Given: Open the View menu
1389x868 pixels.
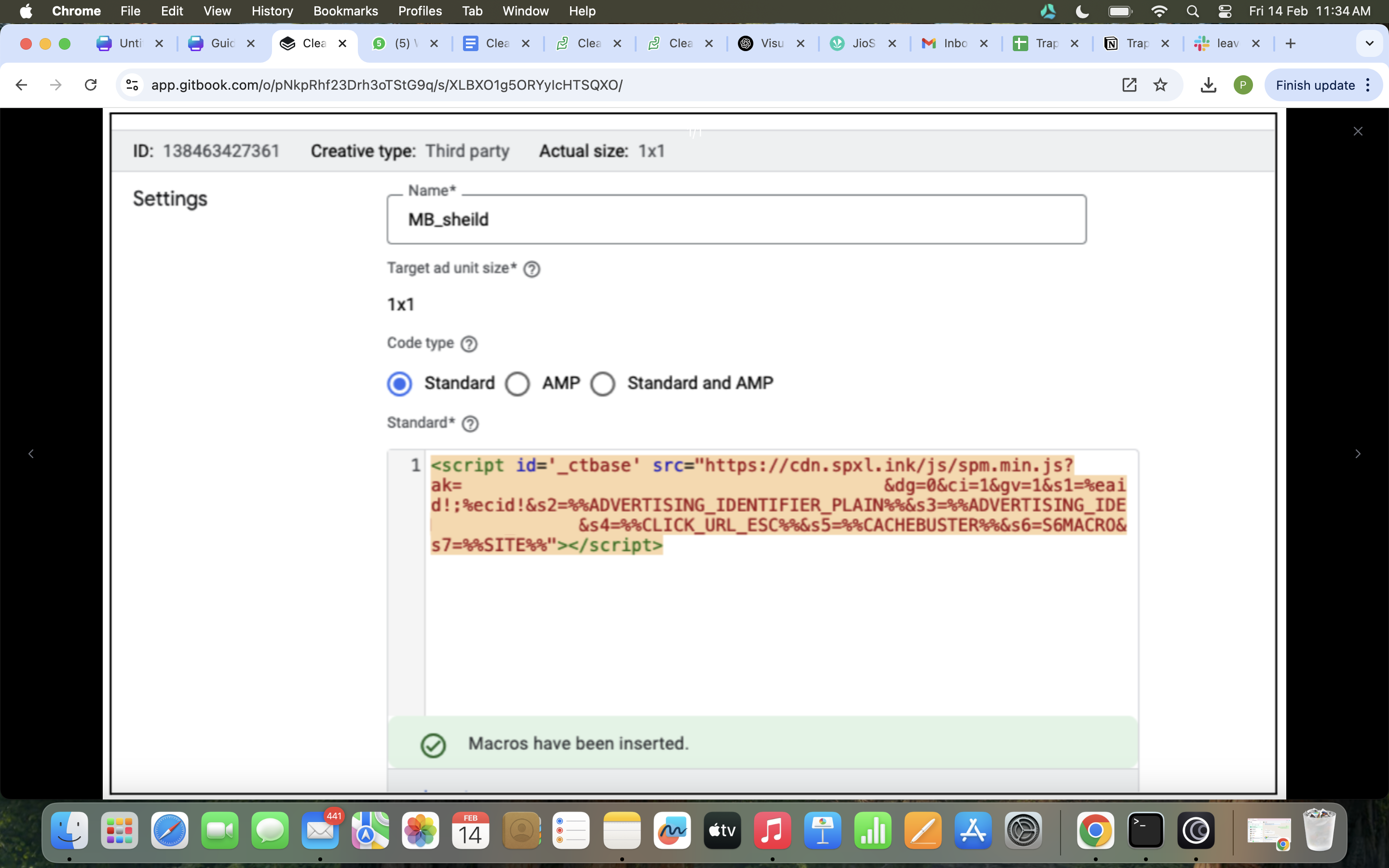Looking at the screenshot, I should (218, 11).
